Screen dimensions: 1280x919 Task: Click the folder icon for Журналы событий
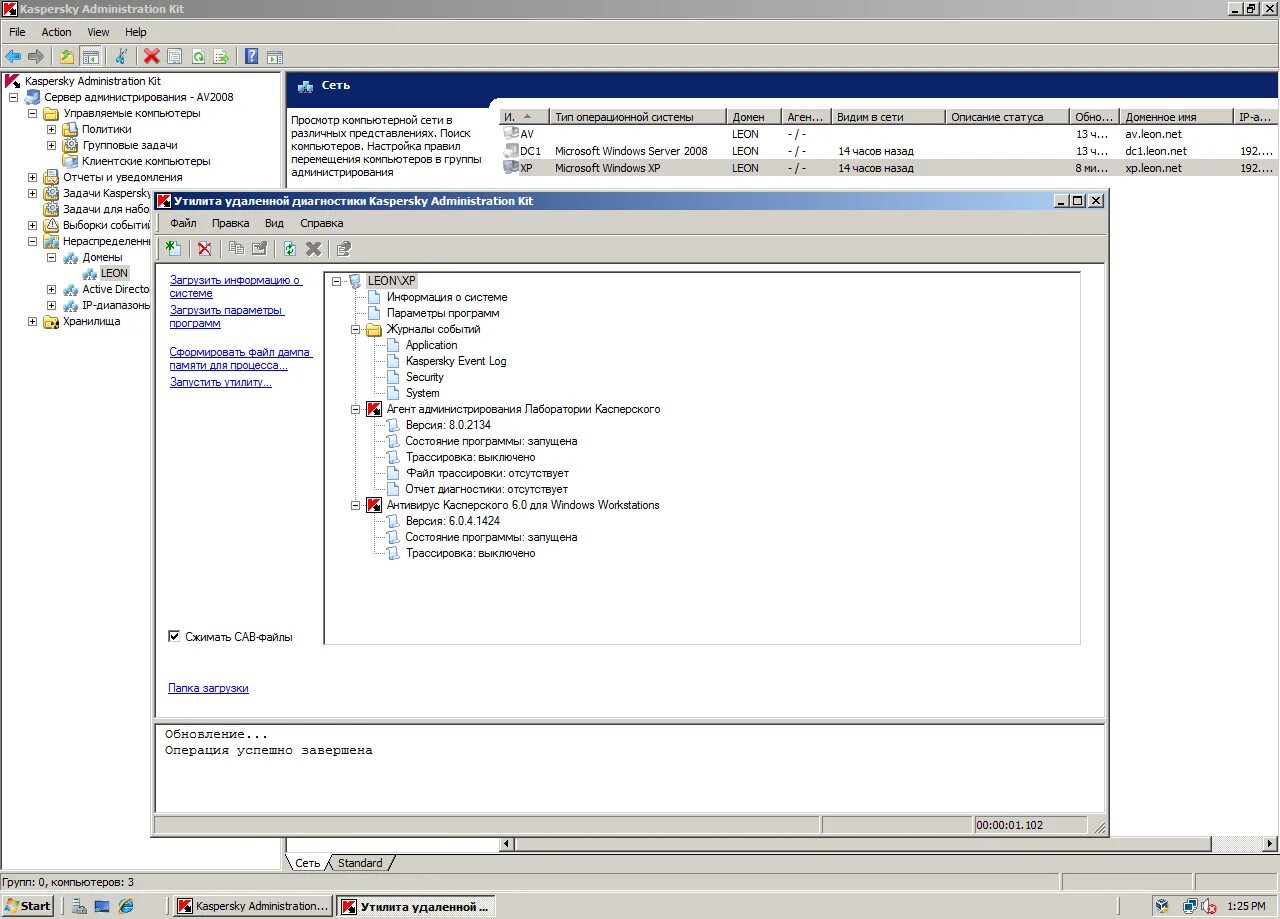pyautogui.click(x=374, y=329)
